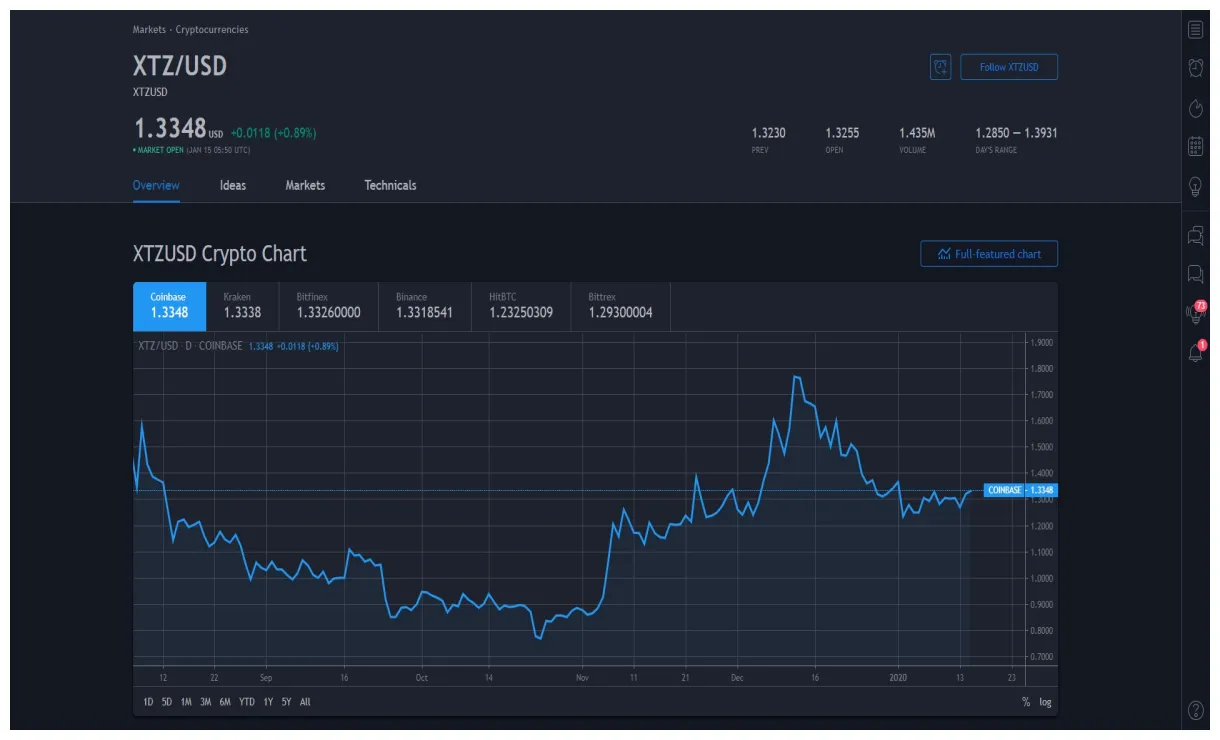
Task: Open the Notifications bell with red badge
Action: [x=1195, y=352]
